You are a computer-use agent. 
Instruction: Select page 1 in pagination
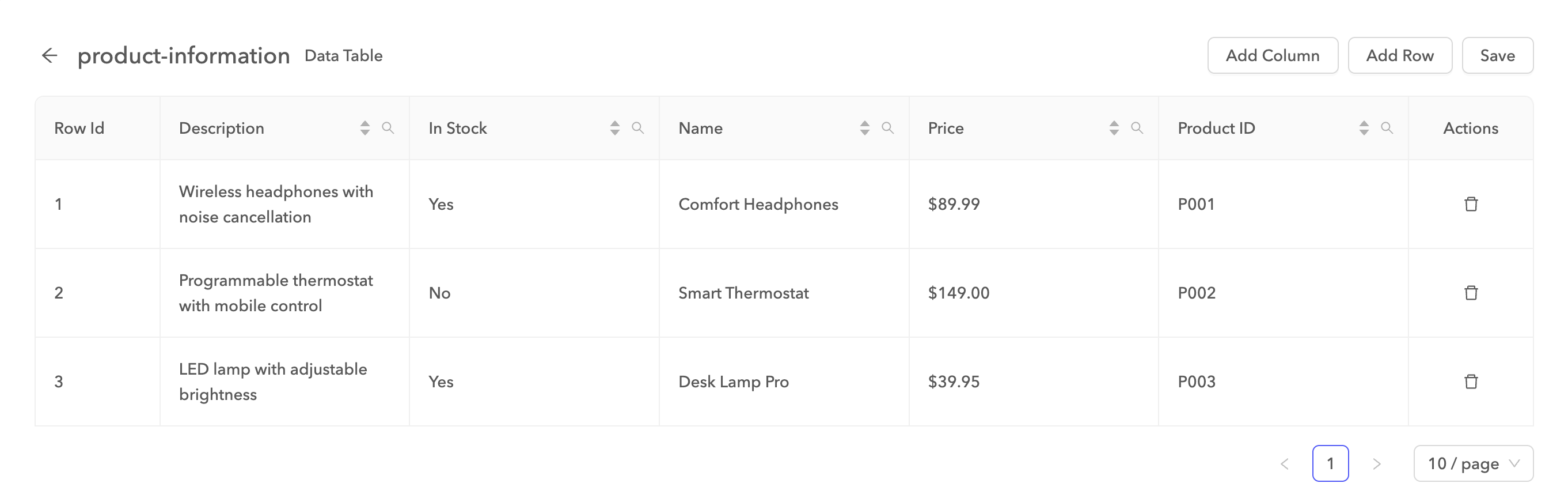[x=1331, y=463]
